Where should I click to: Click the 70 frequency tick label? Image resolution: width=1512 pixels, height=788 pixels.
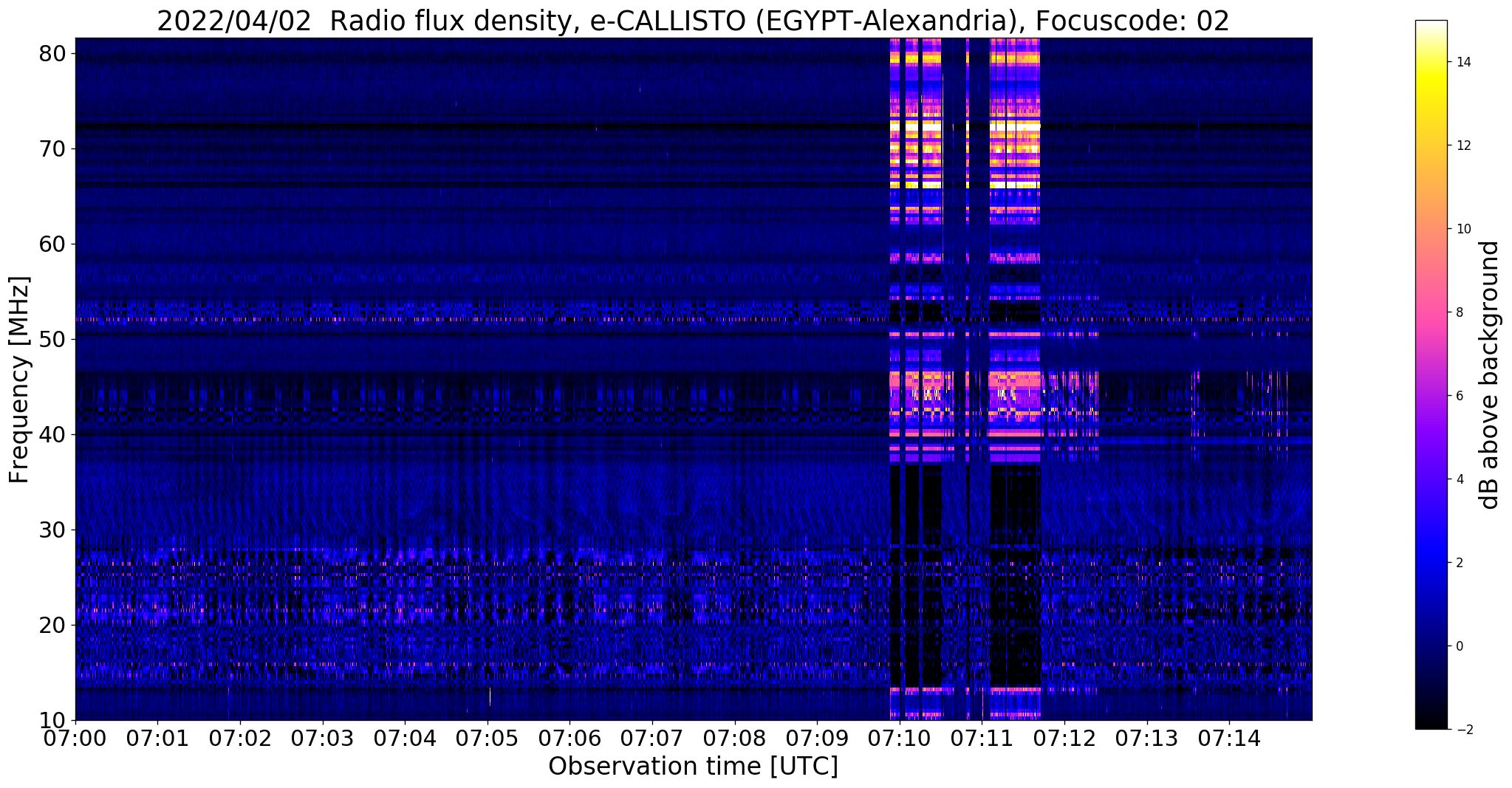pyautogui.click(x=54, y=149)
